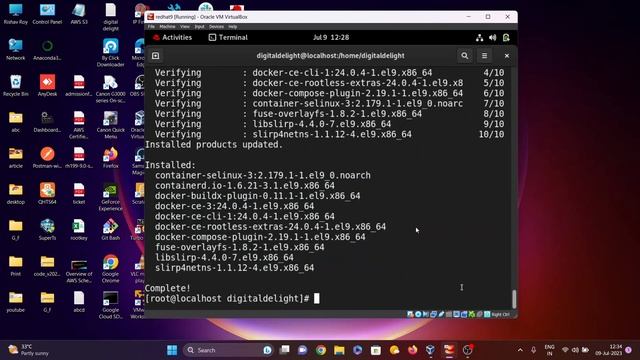Click the taskbar microphone icon
This screenshot has width=640, height=360.
pos(533,350)
